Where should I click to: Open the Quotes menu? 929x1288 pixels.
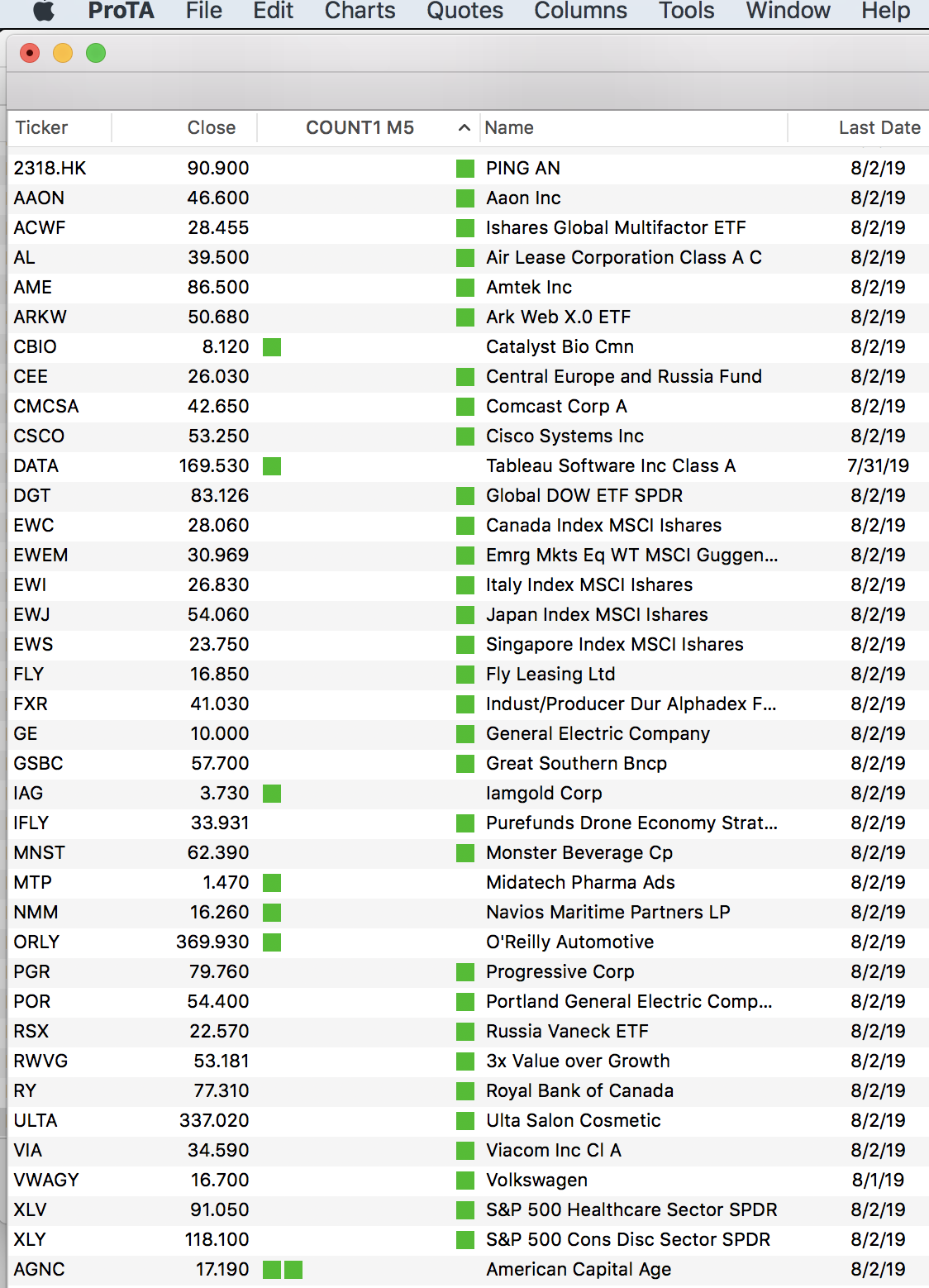tap(464, 11)
